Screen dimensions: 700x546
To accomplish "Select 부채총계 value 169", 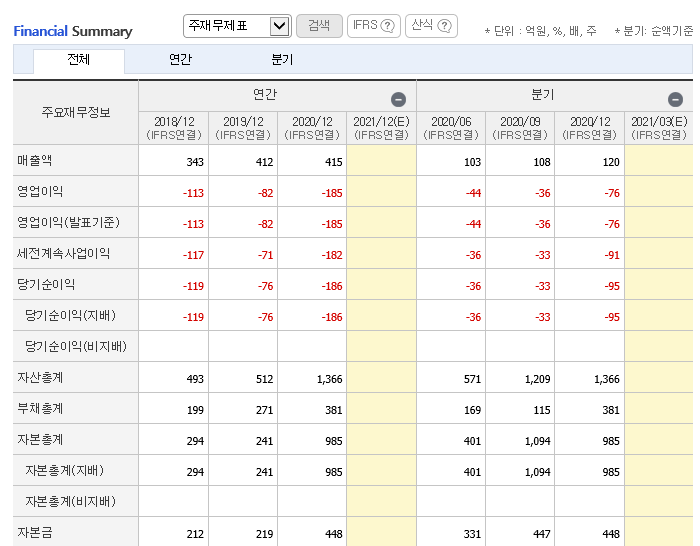I will [472, 410].
